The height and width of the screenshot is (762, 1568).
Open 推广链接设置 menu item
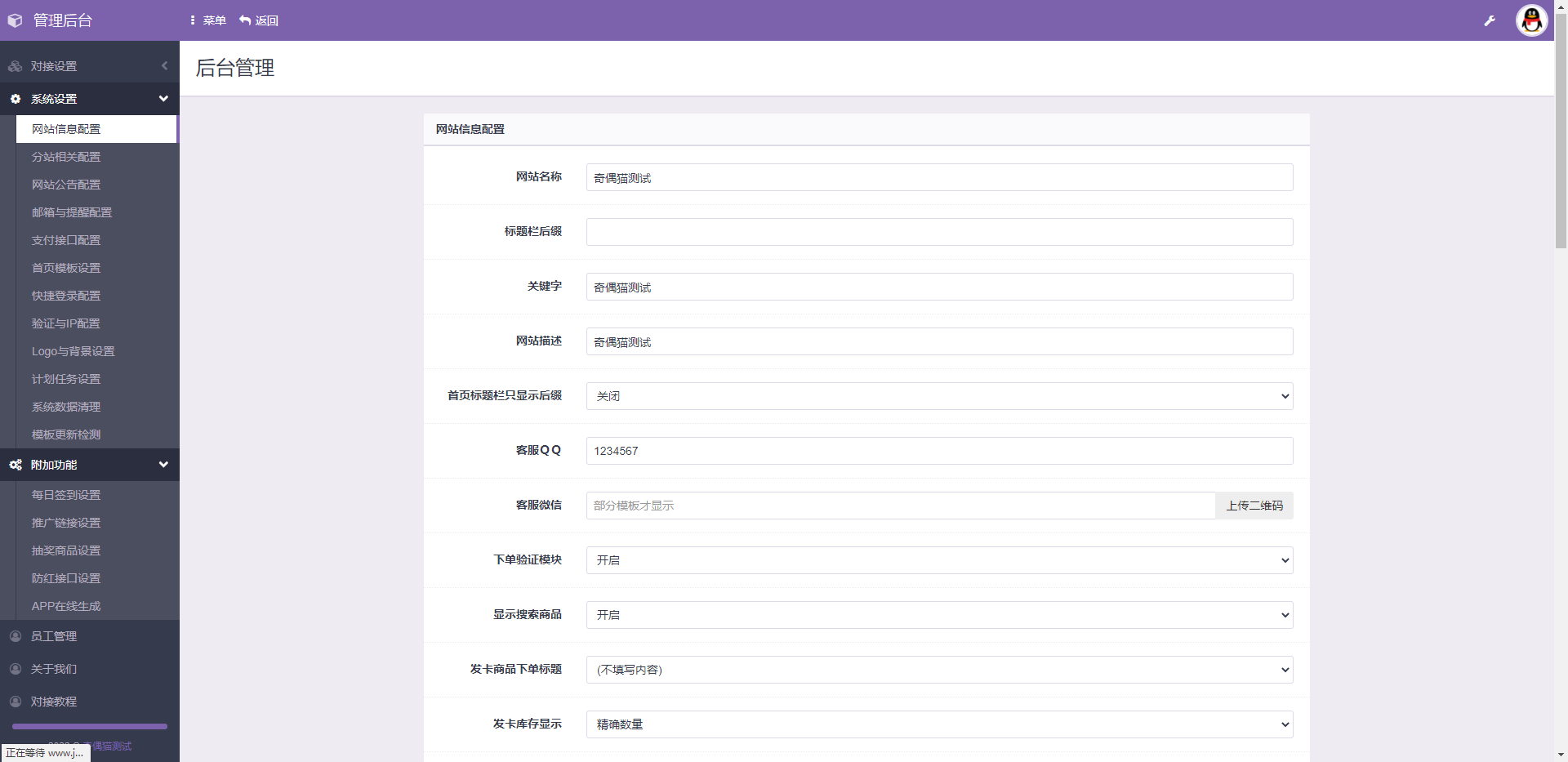pos(96,523)
